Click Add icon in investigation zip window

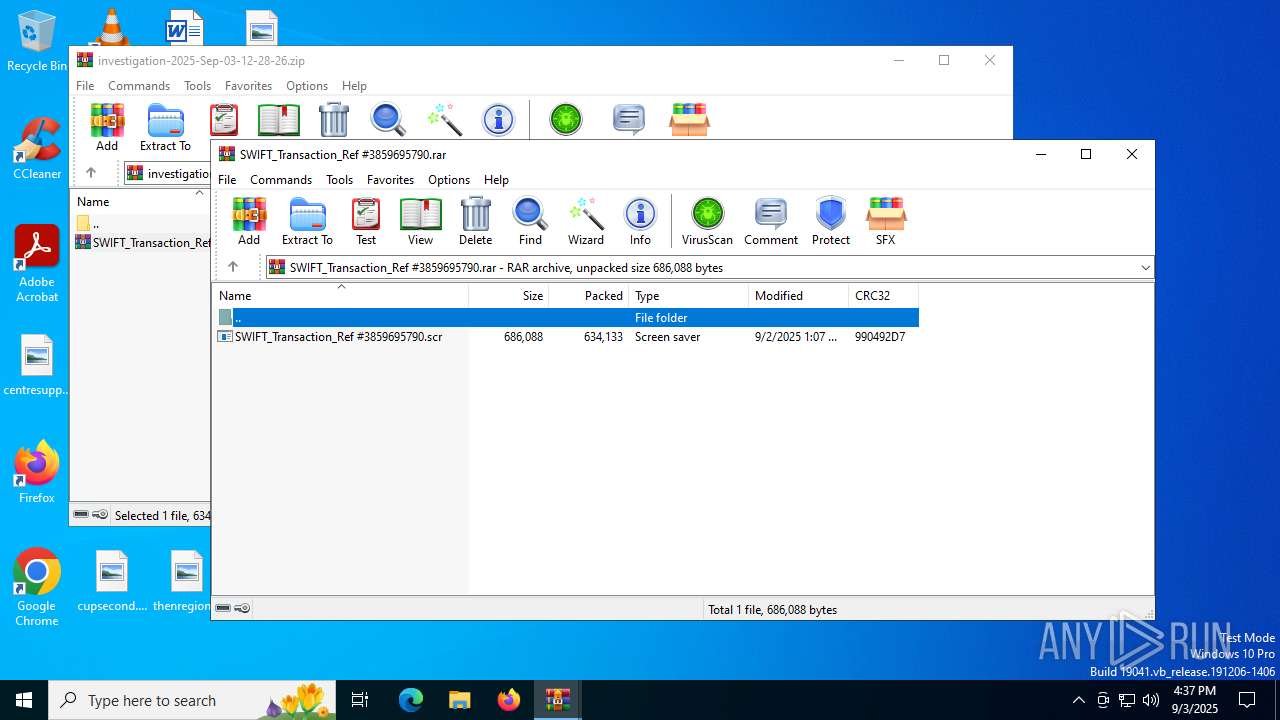[x=107, y=127]
